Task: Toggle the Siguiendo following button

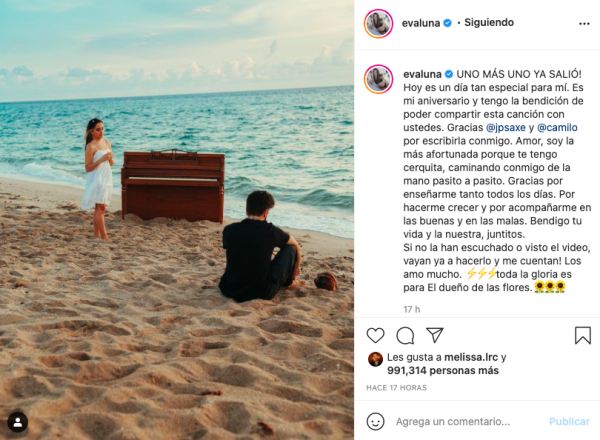Action: pos(489,23)
